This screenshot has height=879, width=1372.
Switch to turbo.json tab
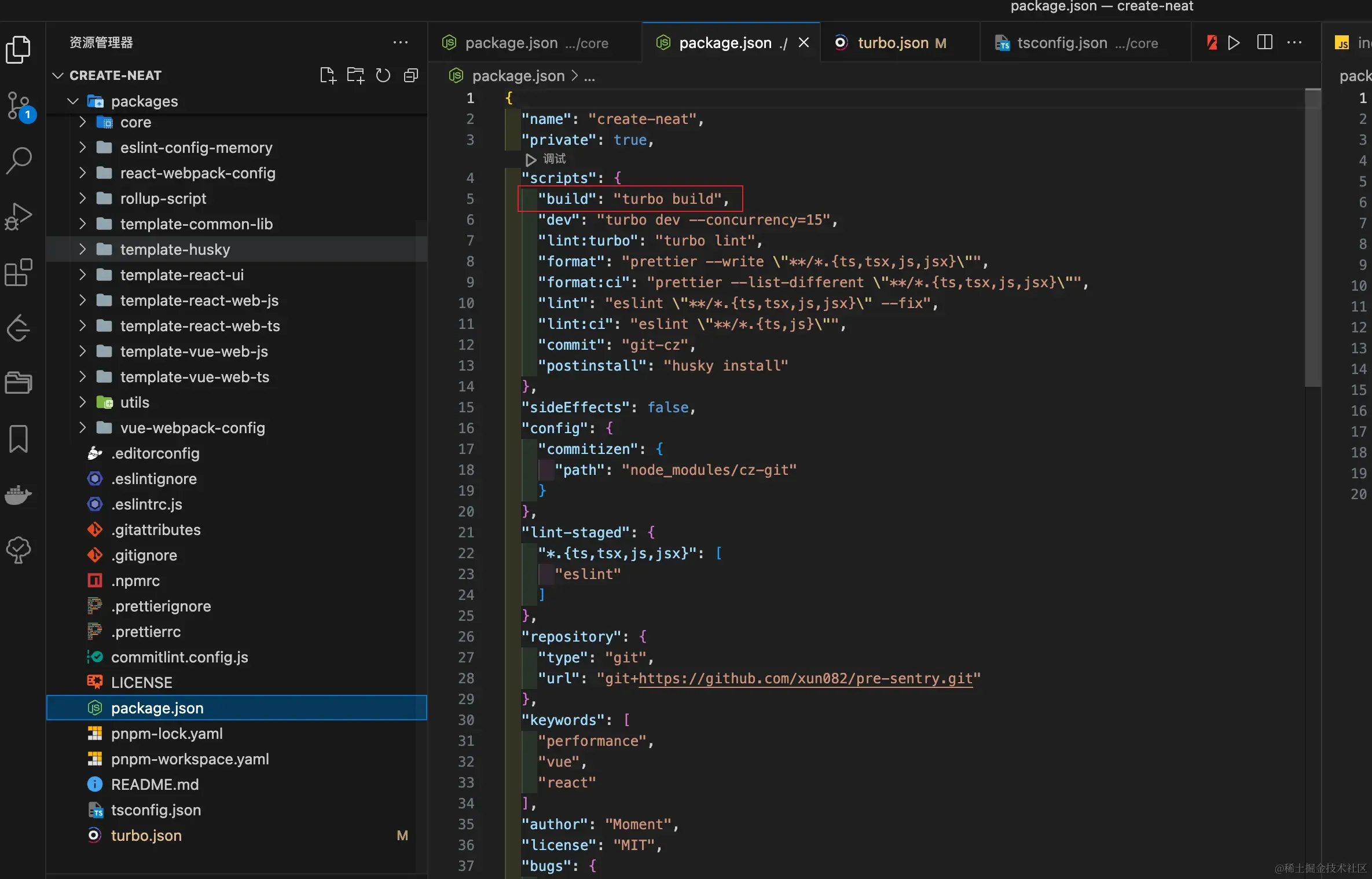[x=900, y=42]
